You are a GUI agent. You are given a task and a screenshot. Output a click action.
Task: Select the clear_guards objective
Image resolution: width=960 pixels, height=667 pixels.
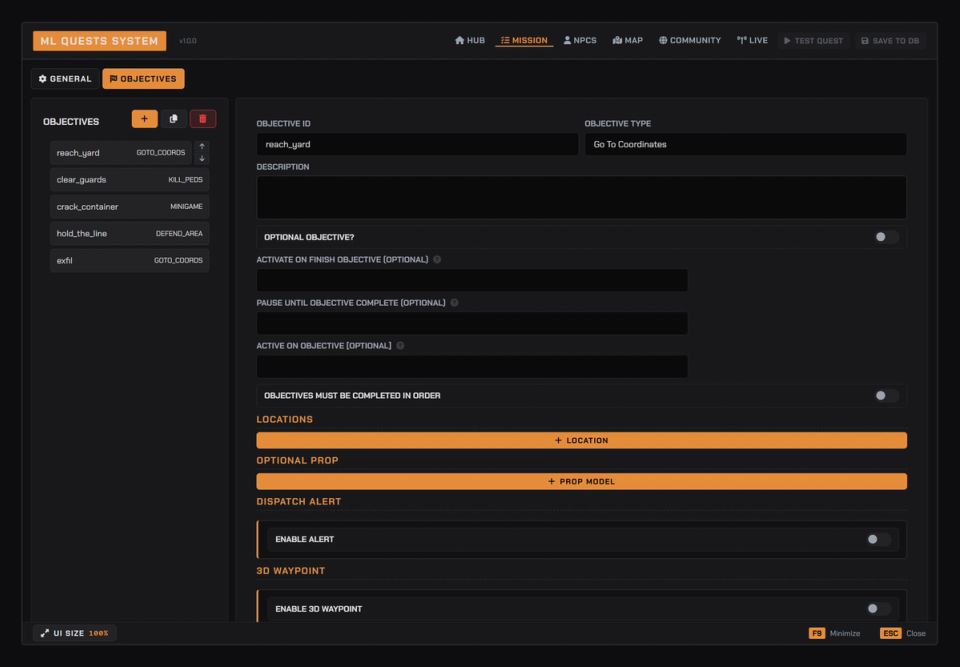pos(130,179)
